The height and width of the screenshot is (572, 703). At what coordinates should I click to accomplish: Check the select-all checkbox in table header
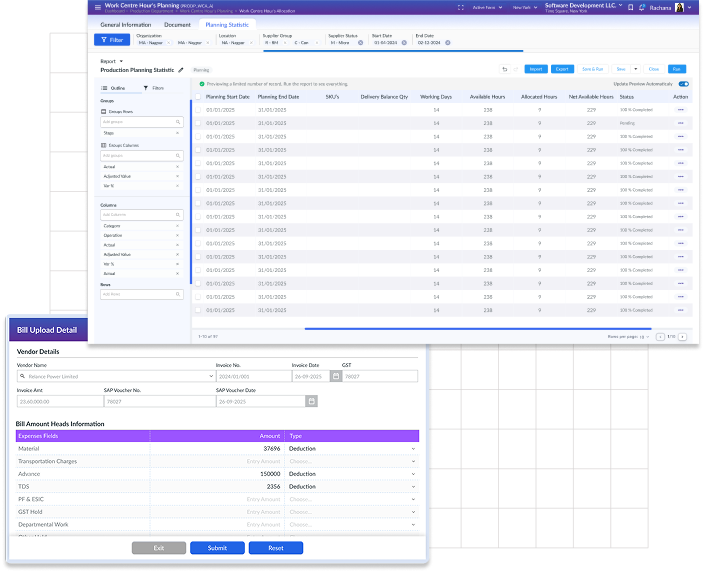coord(198,97)
